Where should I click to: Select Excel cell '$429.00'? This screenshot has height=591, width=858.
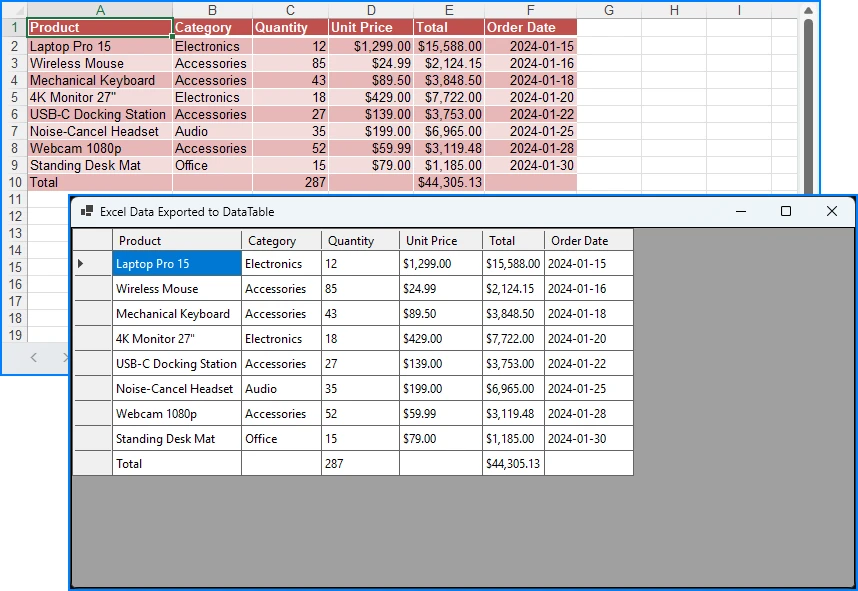coord(371,97)
